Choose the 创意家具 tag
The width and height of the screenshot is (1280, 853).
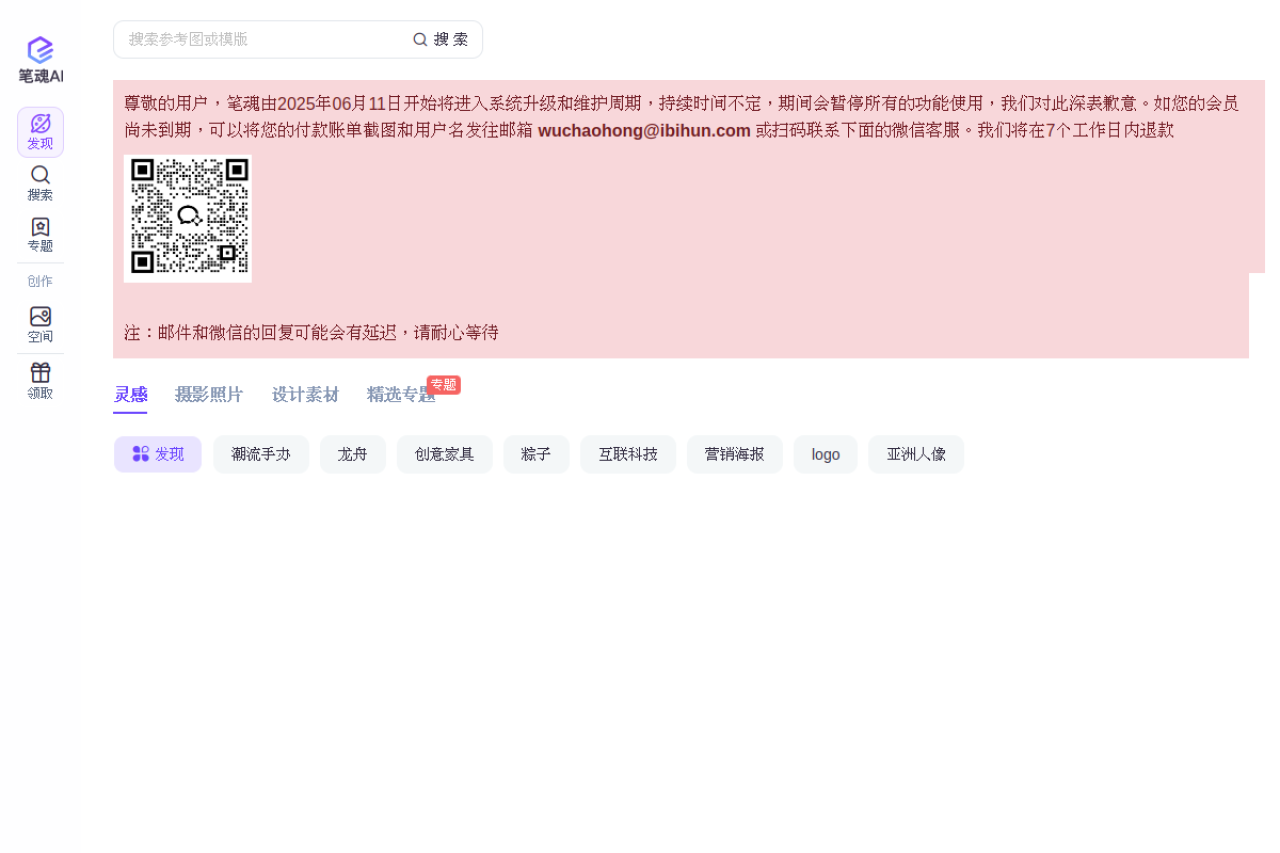tap(444, 454)
